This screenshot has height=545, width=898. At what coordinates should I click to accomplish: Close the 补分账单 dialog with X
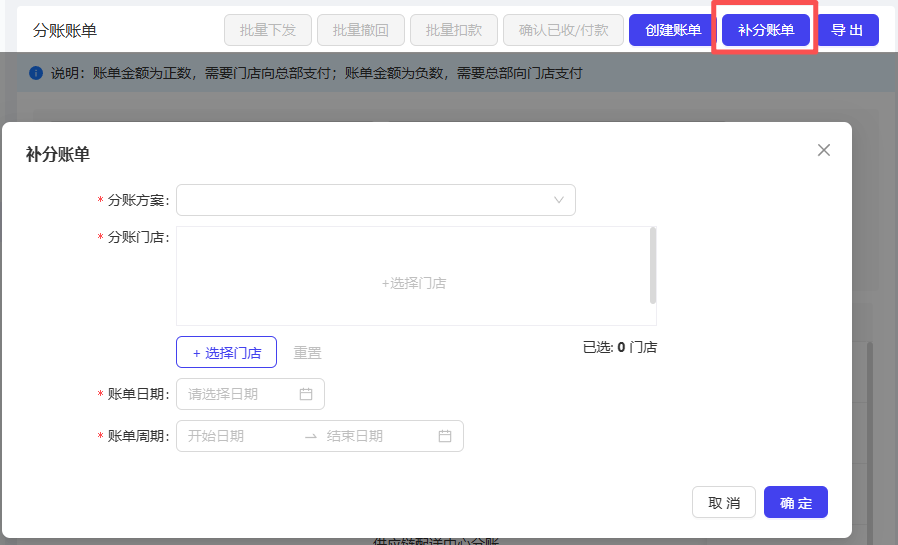[x=824, y=150]
